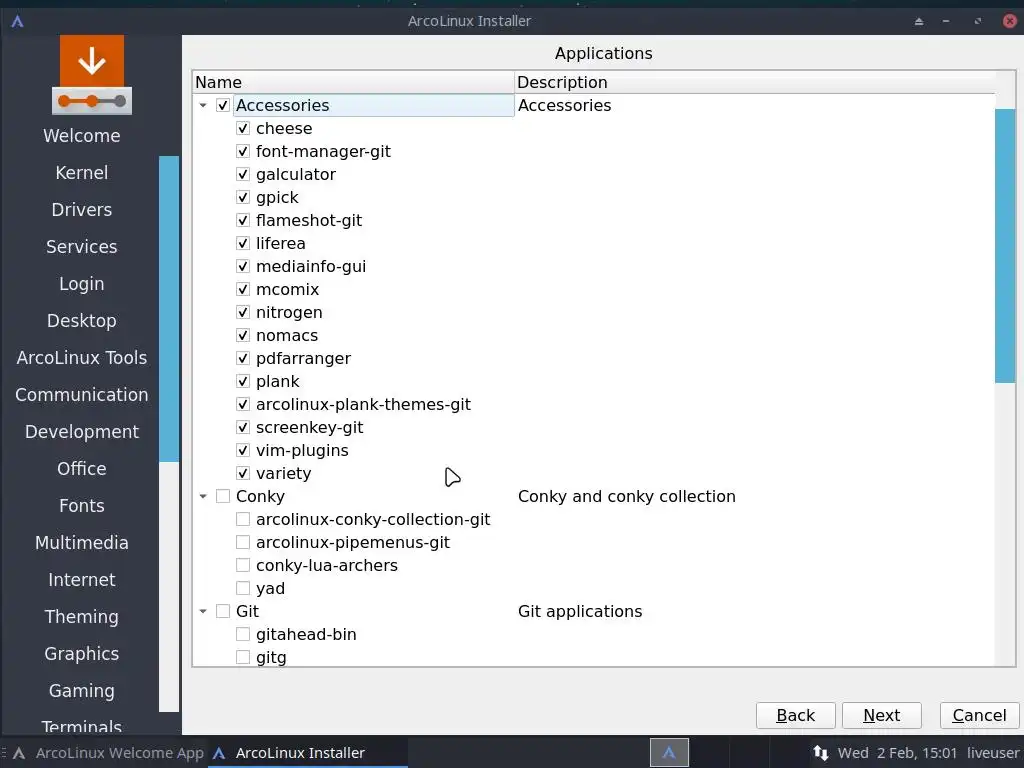
Task: Toggle the font-manager-git checkbox
Action: point(243,152)
